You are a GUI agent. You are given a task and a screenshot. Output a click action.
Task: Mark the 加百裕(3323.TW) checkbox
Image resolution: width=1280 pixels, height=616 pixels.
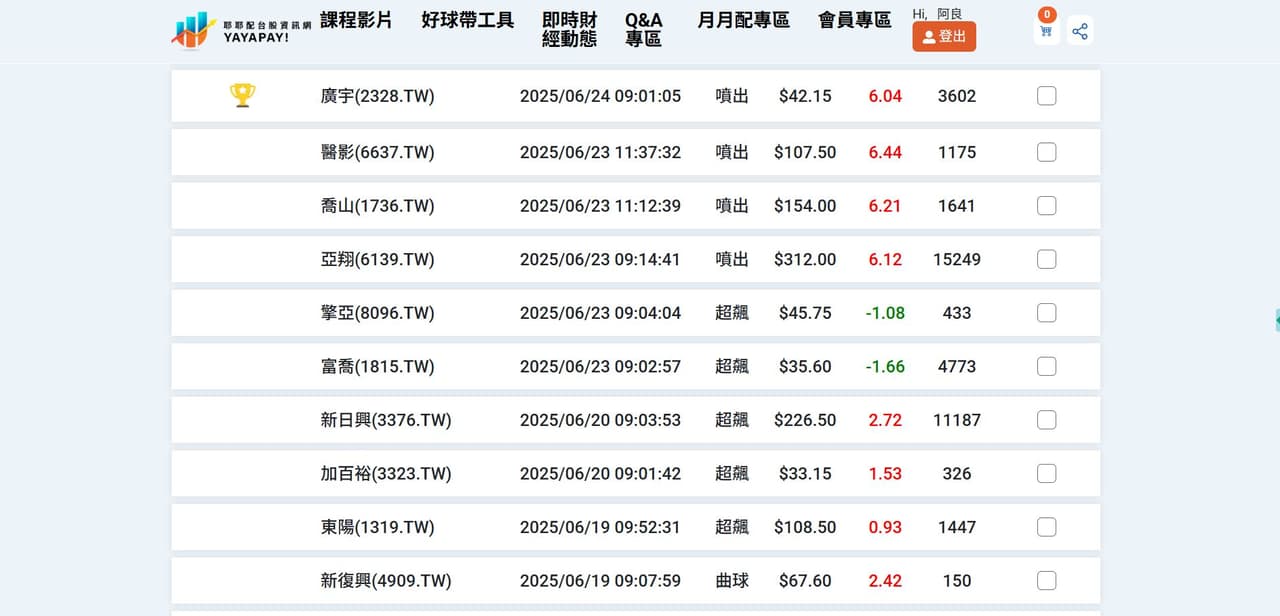(x=1046, y=473)
